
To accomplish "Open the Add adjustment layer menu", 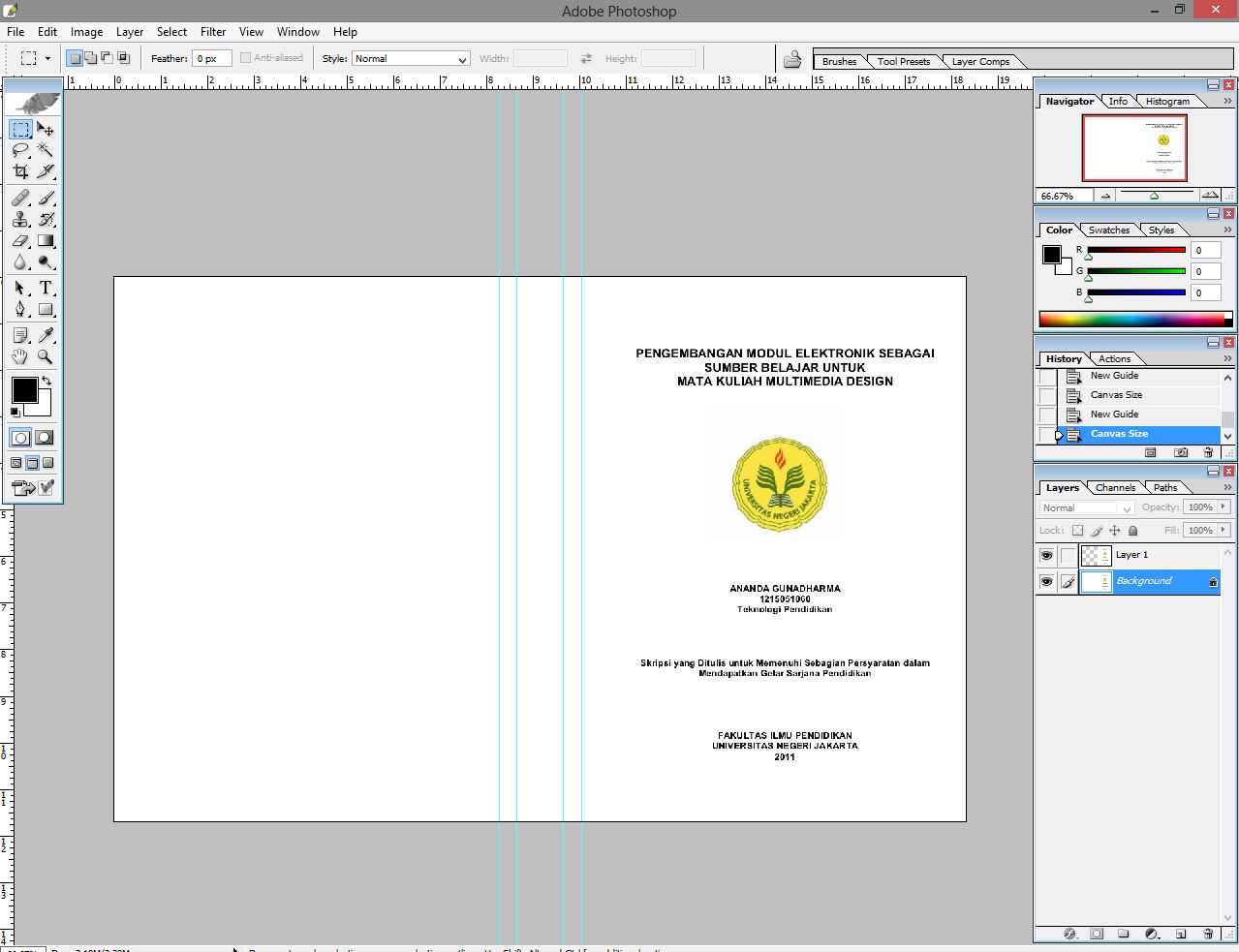I will (1151, 933).
